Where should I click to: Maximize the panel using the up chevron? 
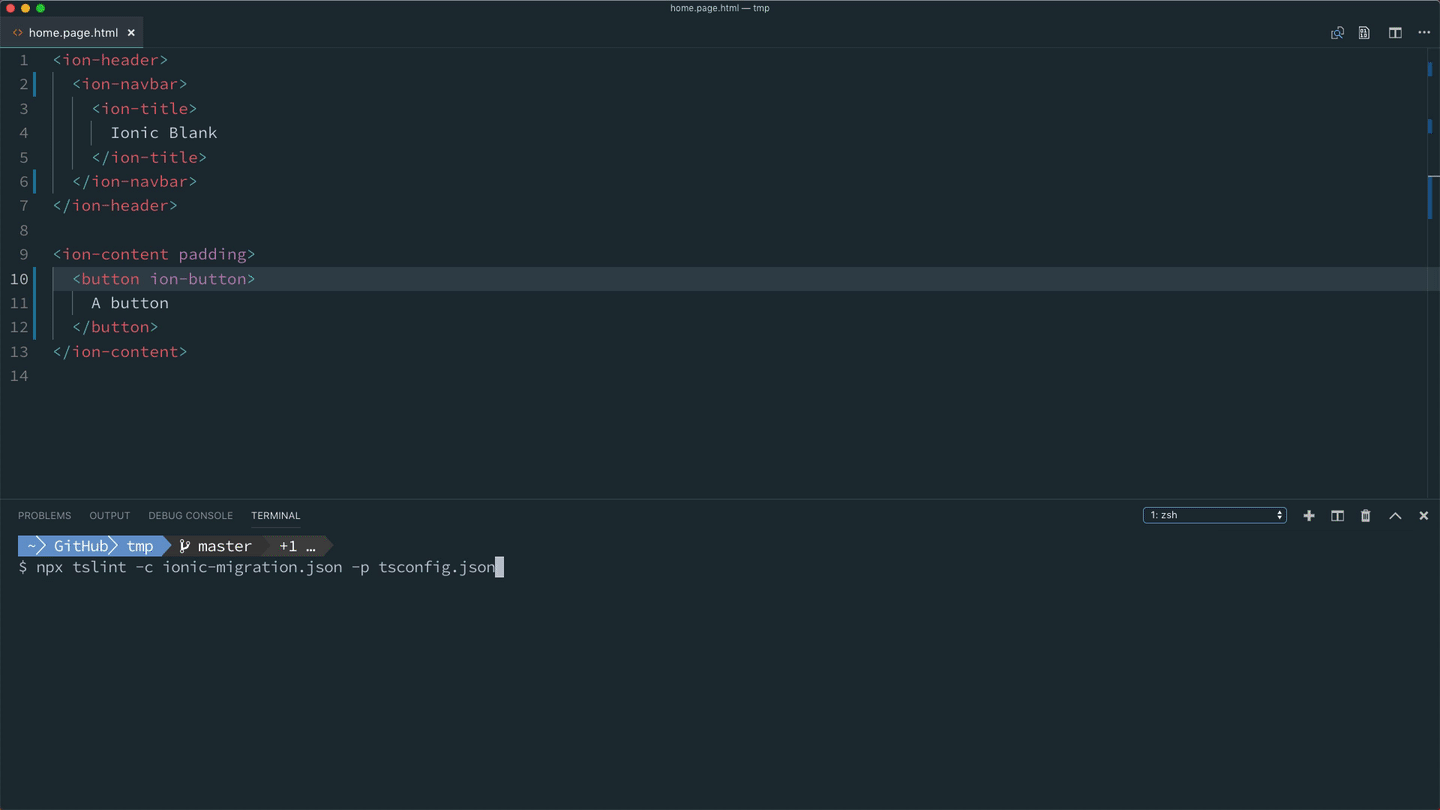click(x=1395, y=516)
